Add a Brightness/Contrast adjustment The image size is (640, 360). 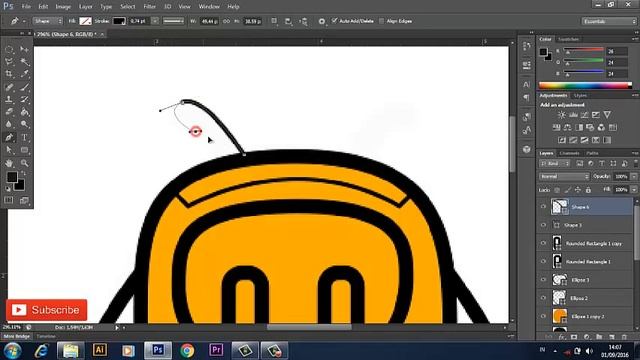click(562, 115)
